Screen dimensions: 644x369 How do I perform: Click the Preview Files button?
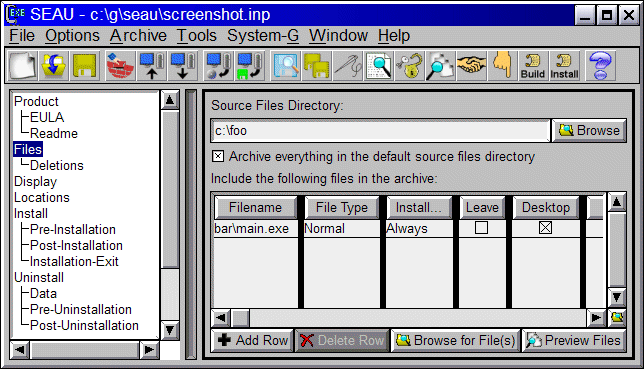(574, 341)
